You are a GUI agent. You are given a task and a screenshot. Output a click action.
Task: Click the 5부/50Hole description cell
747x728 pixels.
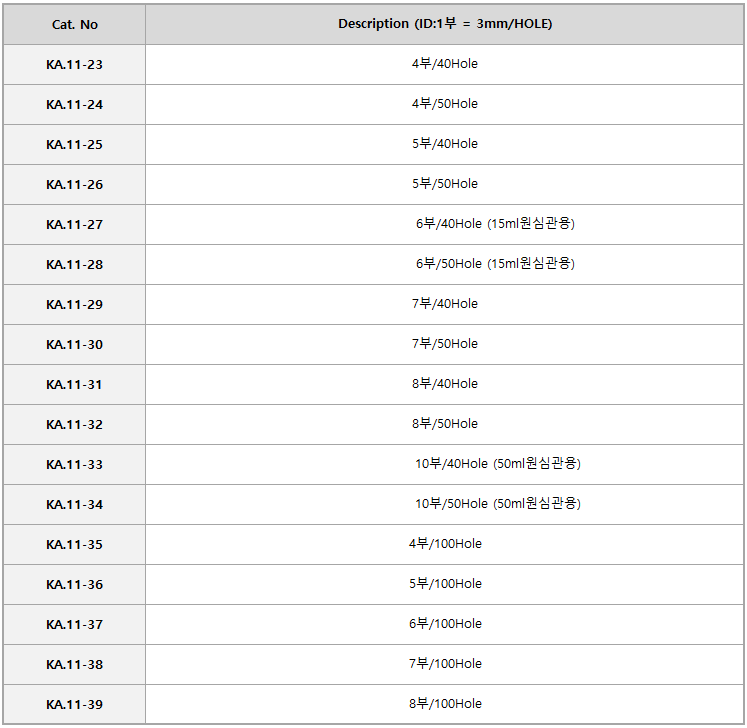pyautogui.click(x=445, y=184)
